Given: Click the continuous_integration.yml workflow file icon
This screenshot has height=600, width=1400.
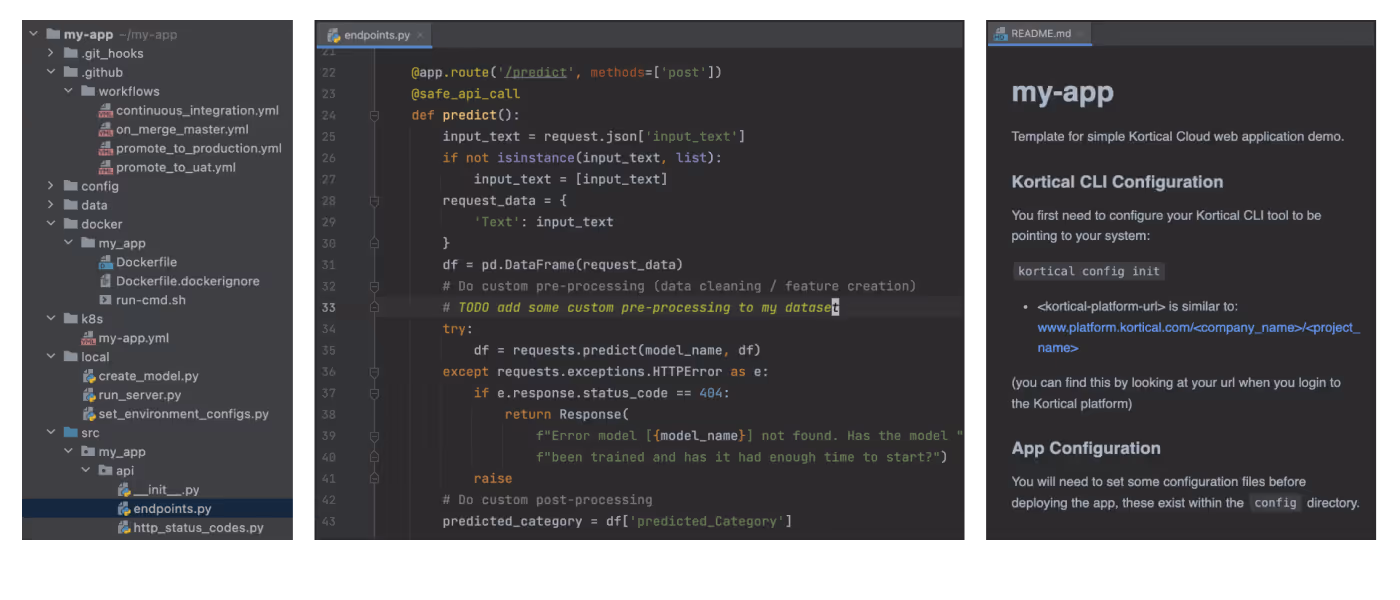Looking at the screenshot, I should (105, 109).
